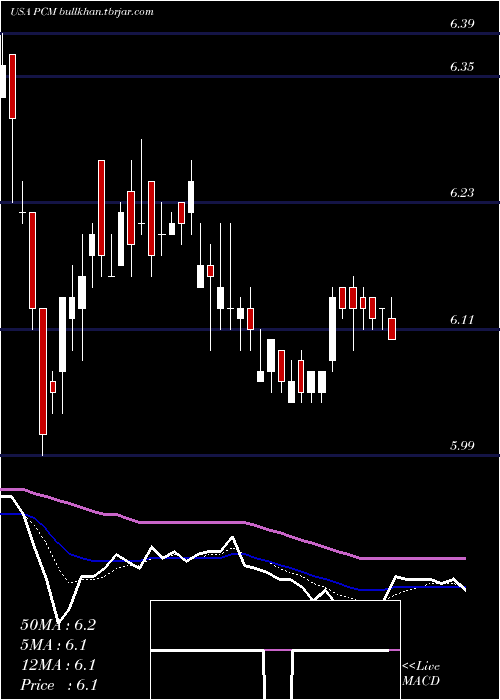Click the Price : 6.1 value
The width and height of the screenshot is (500, 700).
coord(59,685)
